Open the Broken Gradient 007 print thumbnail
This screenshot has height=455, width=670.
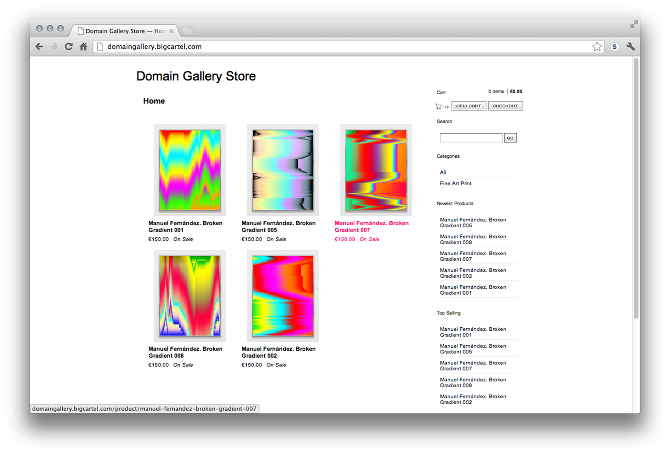(376, 170)
